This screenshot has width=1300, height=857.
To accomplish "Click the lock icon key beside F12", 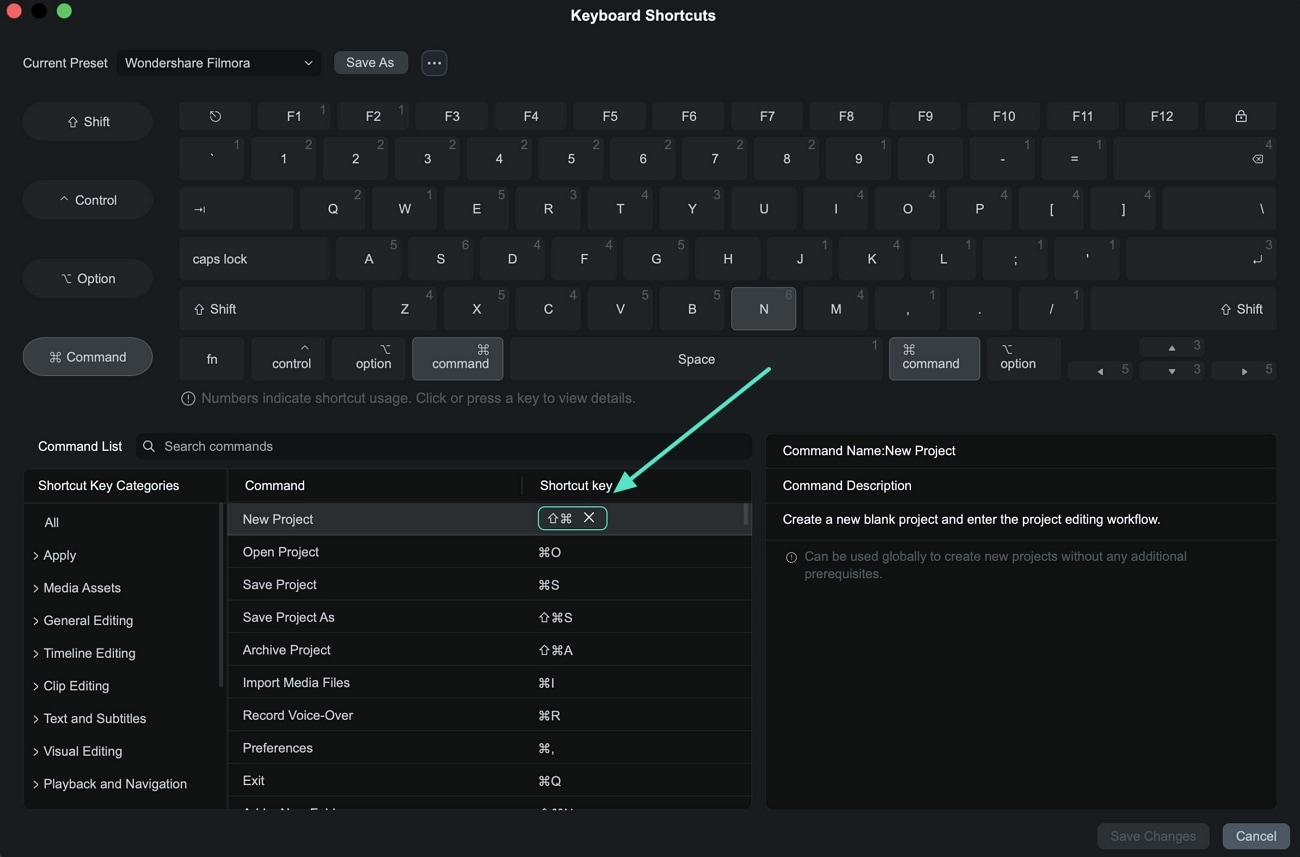I will tap(1240, 116).
